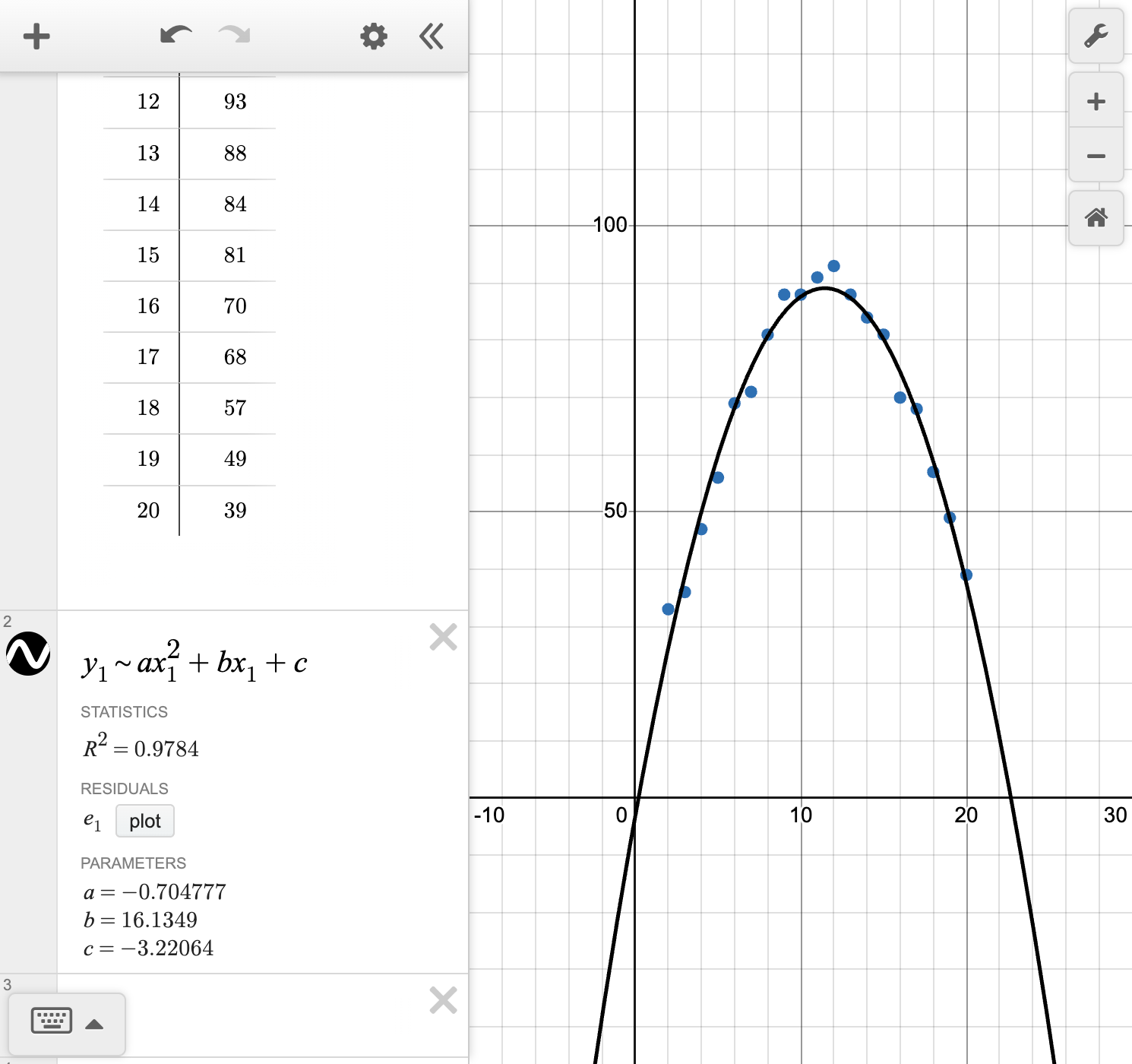Delete the empty expression line 3
This screenshot has height=1064, width=1132.
443,1001
